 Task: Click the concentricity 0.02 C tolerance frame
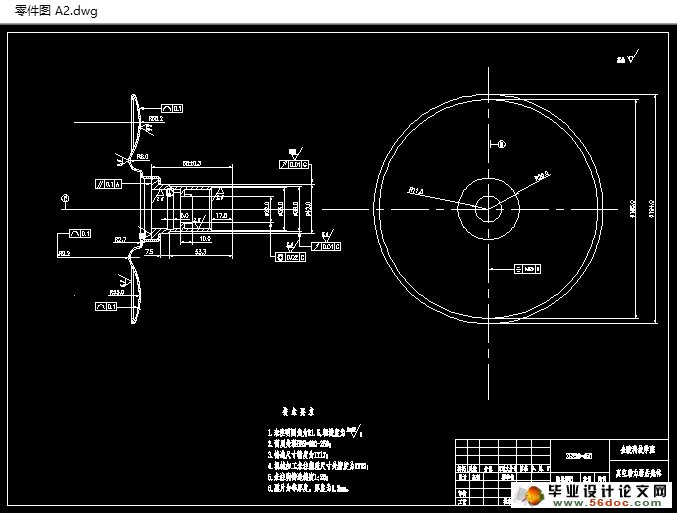click(288, 257)
